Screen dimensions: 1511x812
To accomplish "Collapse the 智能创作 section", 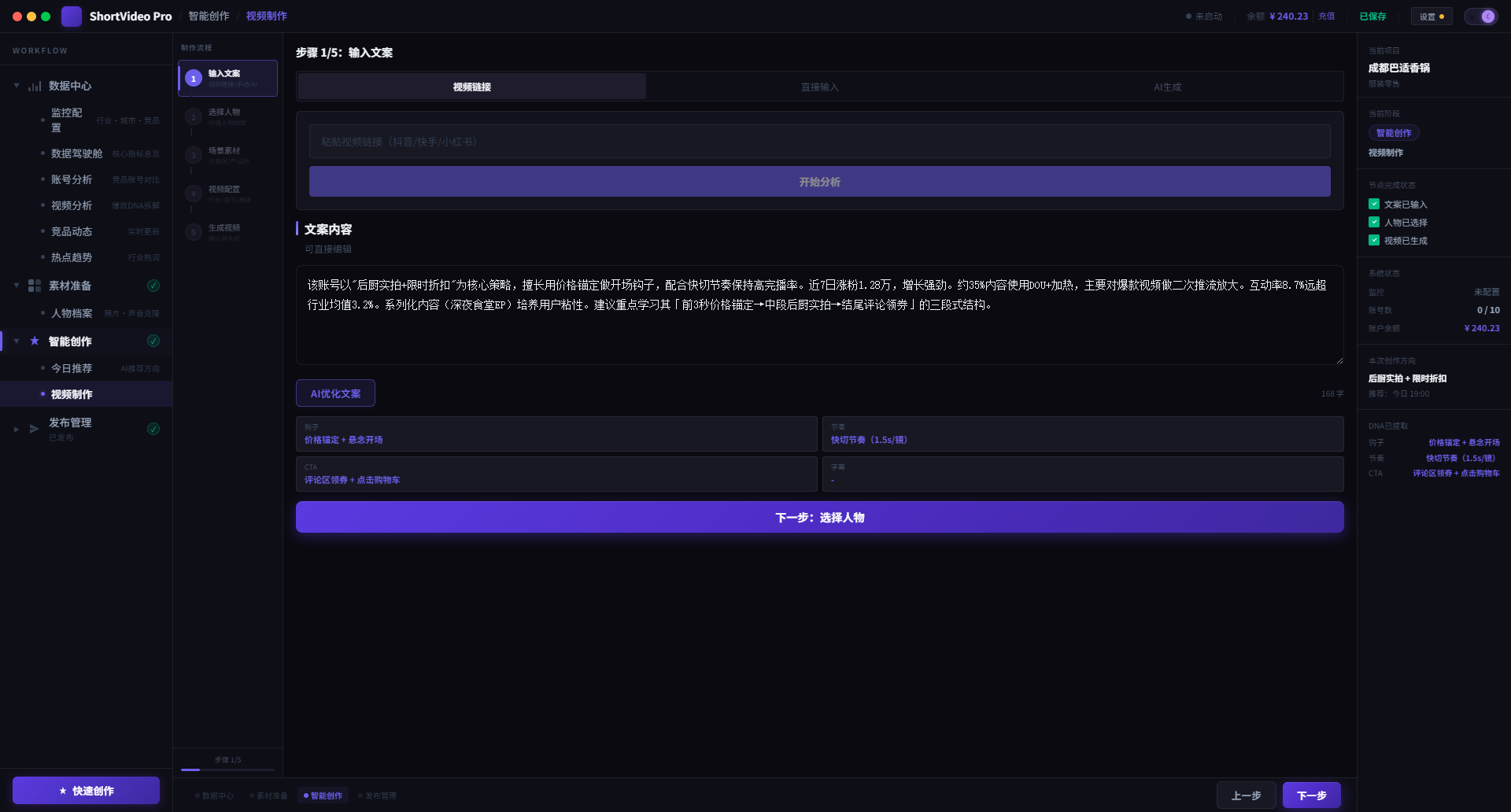I will tap(15, 341).
